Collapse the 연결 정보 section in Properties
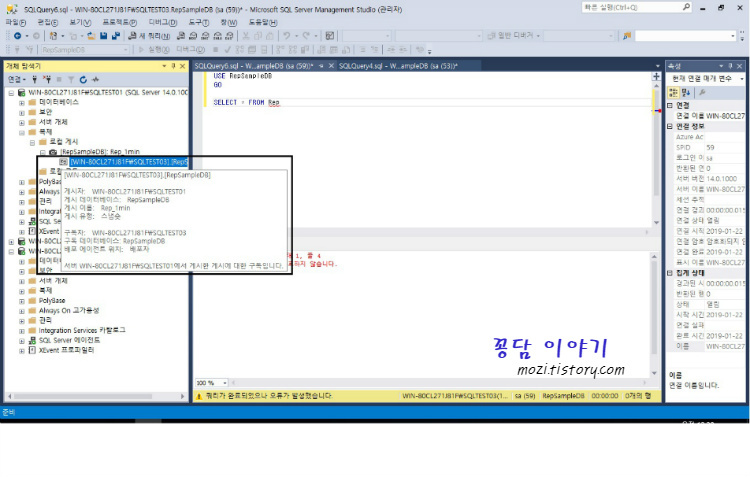The image size is (750, 477). click(x=670, y=127)
